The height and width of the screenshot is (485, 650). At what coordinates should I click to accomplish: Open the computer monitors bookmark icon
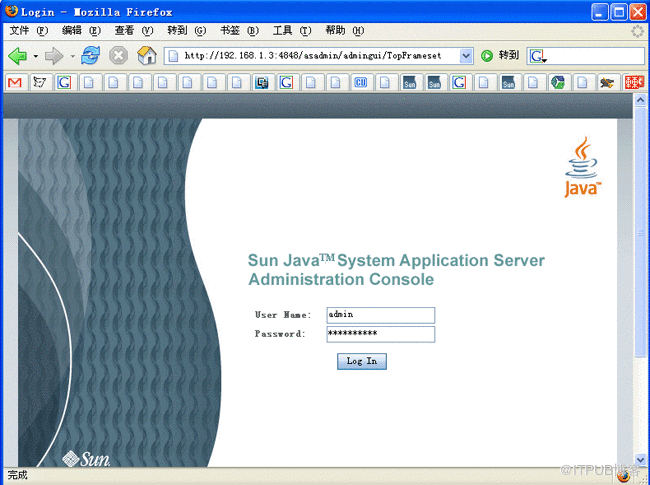click(x=262, y=83)
